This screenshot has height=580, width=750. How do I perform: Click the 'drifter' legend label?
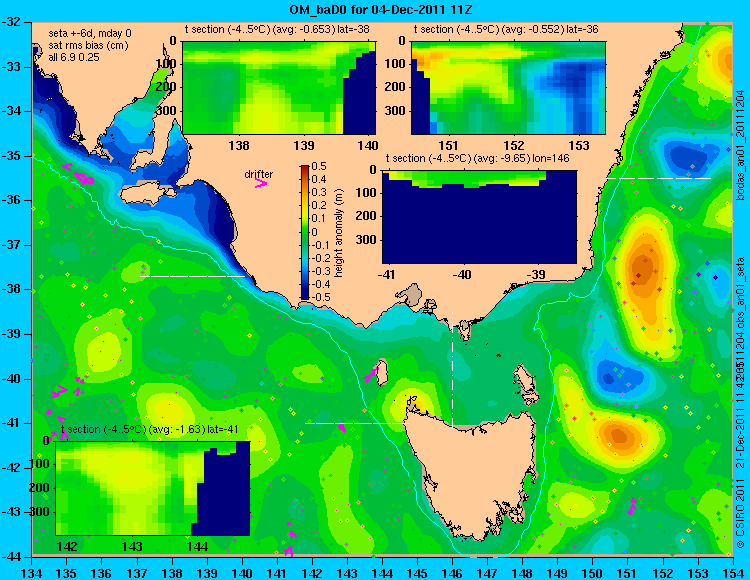pos(259,174)
